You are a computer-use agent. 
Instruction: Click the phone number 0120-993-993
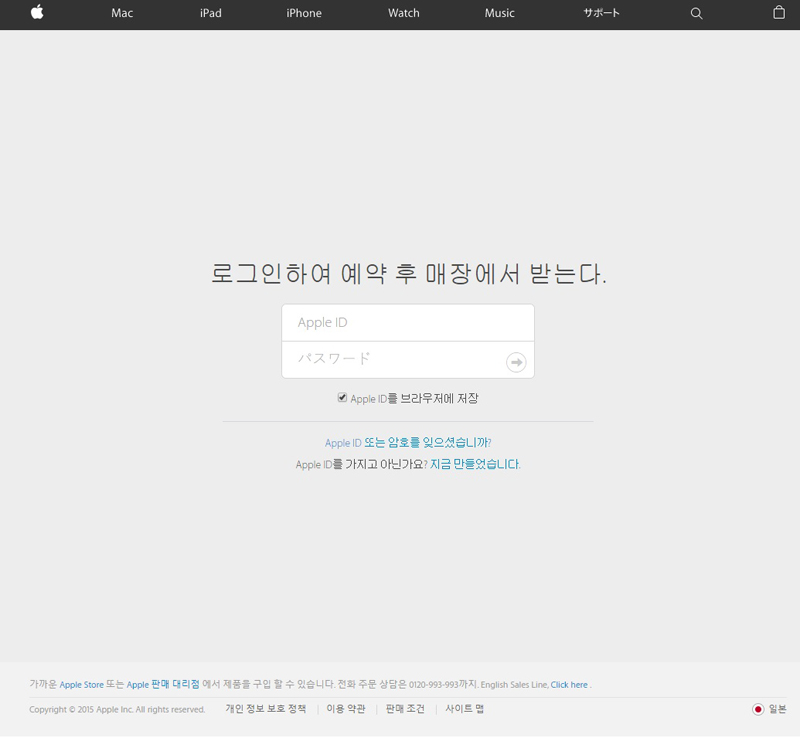[434, 684]
